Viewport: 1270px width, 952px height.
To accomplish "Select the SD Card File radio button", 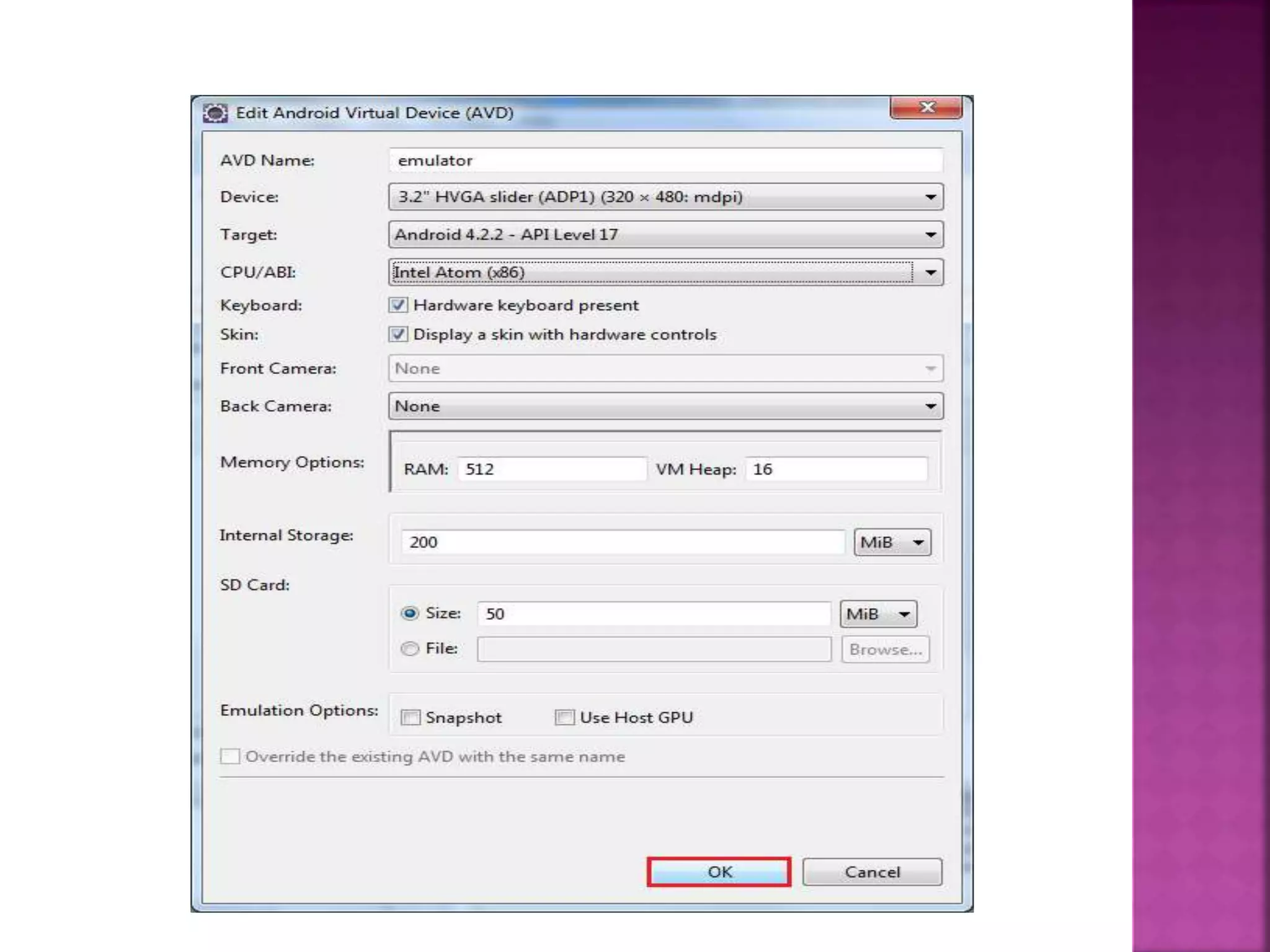I will pyautogui.click(x=410, y=649).
